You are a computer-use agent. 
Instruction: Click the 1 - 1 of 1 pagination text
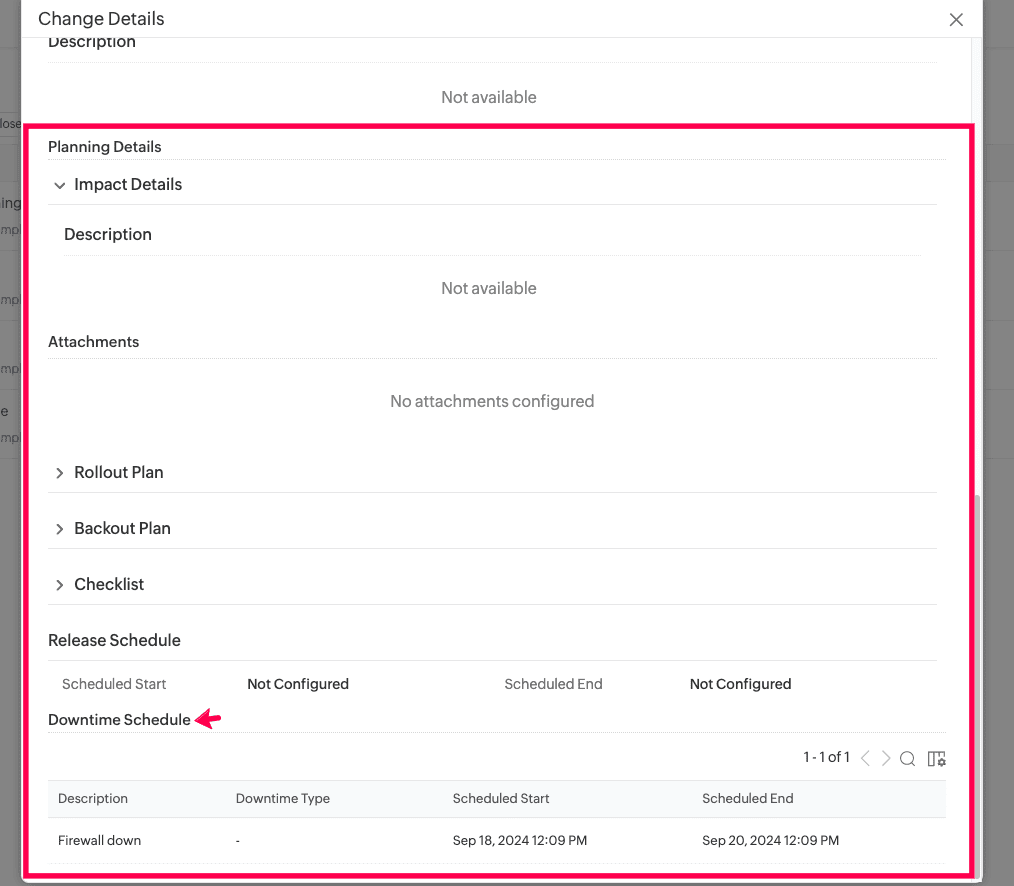point(826,758)
